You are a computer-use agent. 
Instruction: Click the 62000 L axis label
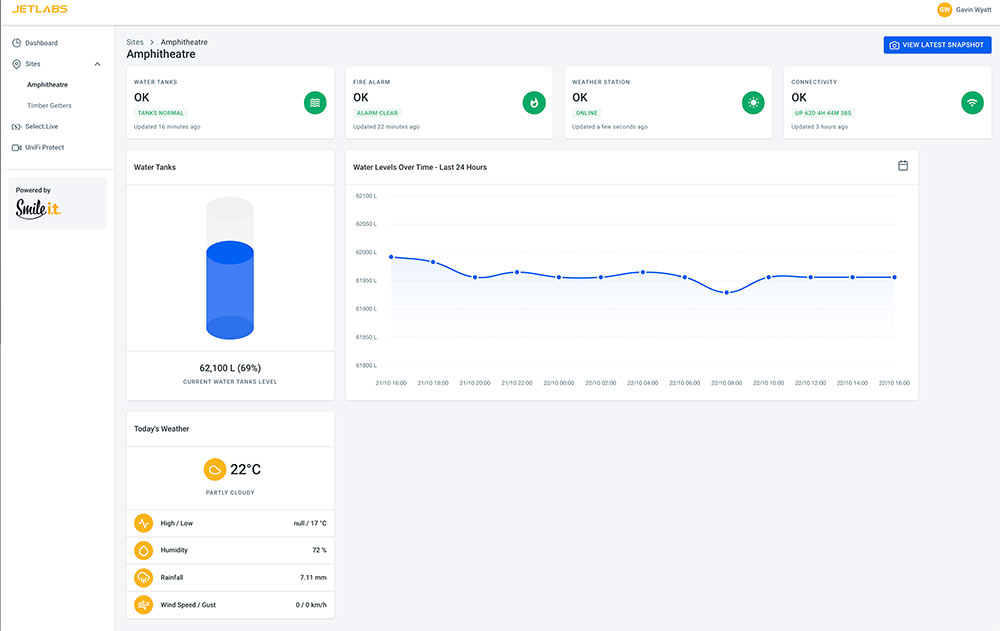point(366,253)
